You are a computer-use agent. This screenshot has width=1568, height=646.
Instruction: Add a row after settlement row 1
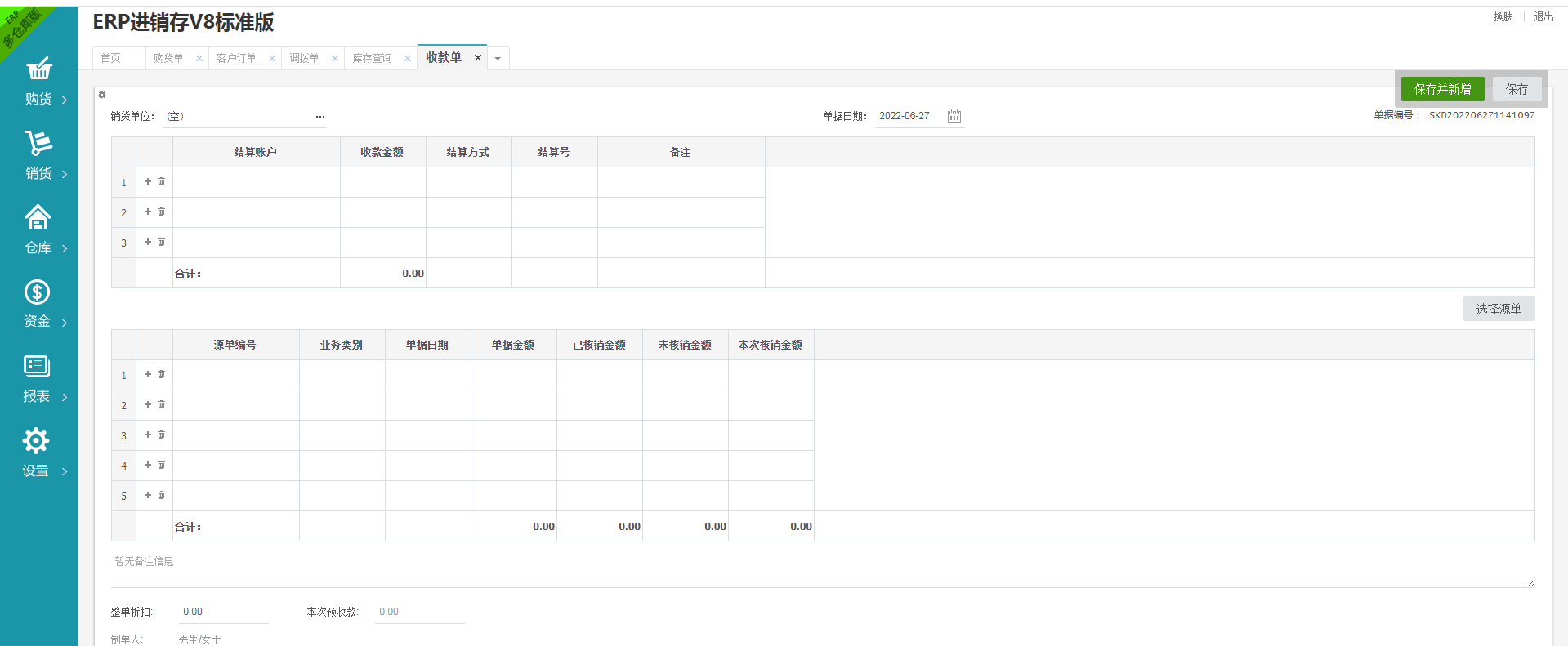pos(148,181)
